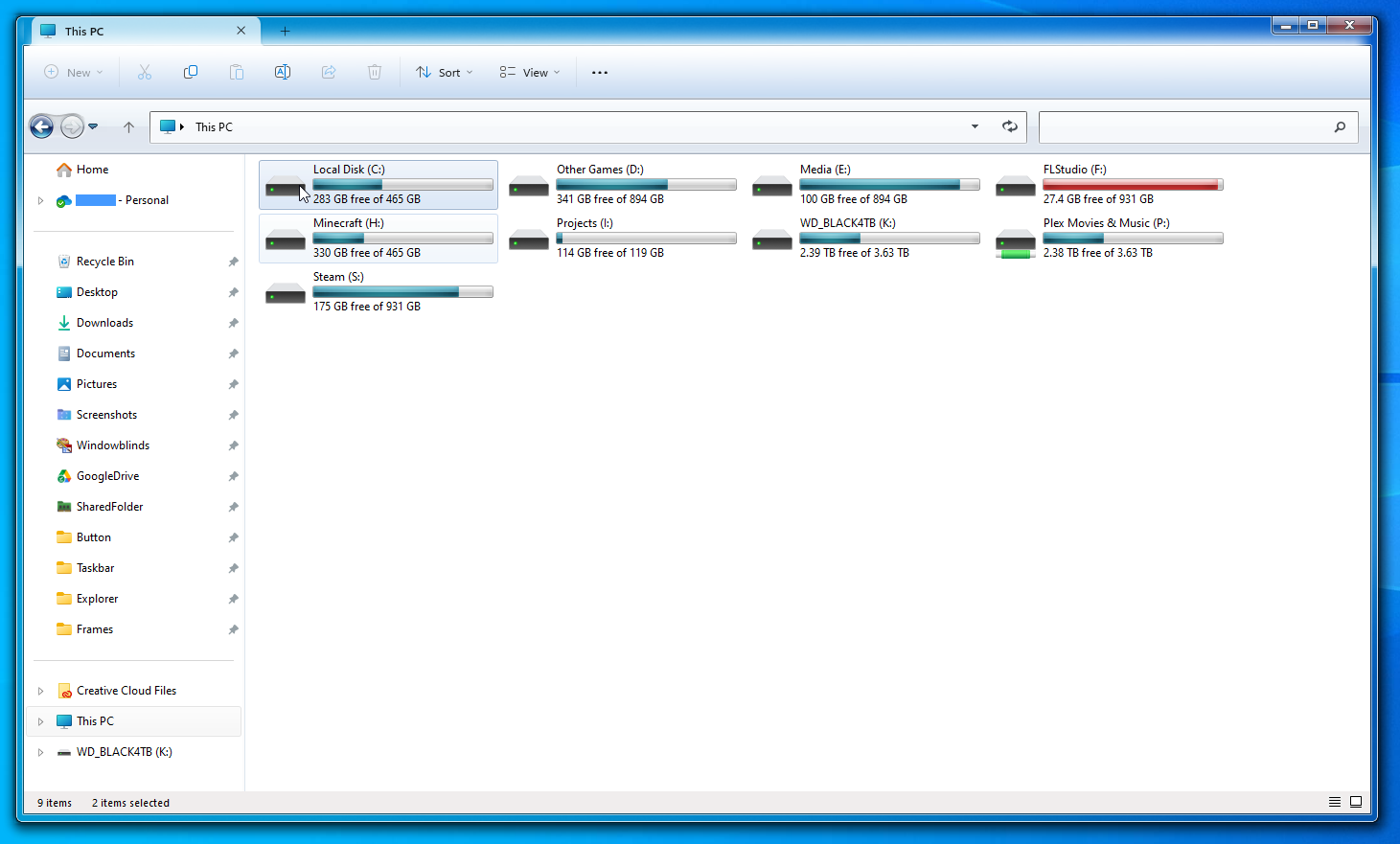The image size is (1400, 844).
Task: Expand This PC node in sidebar
Action: pos(40,721)
